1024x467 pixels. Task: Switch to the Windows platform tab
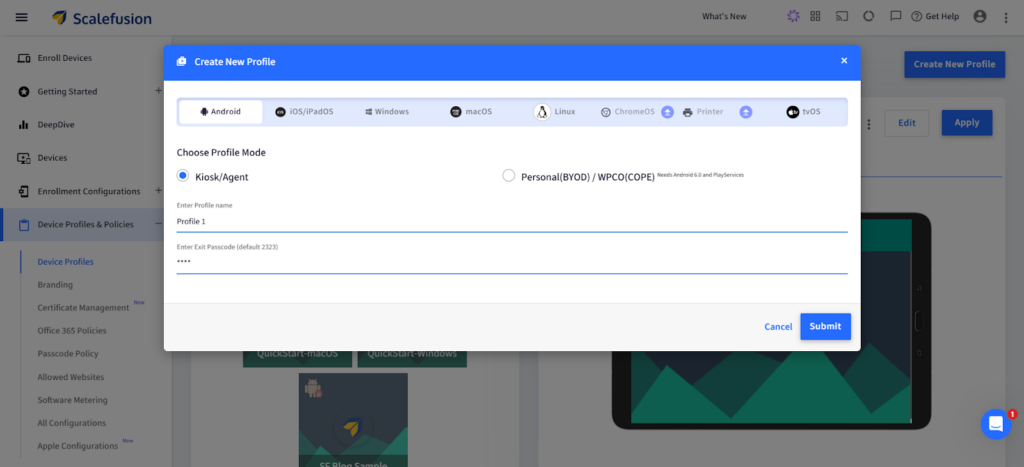pyautogui.click(x=387, y=112)
